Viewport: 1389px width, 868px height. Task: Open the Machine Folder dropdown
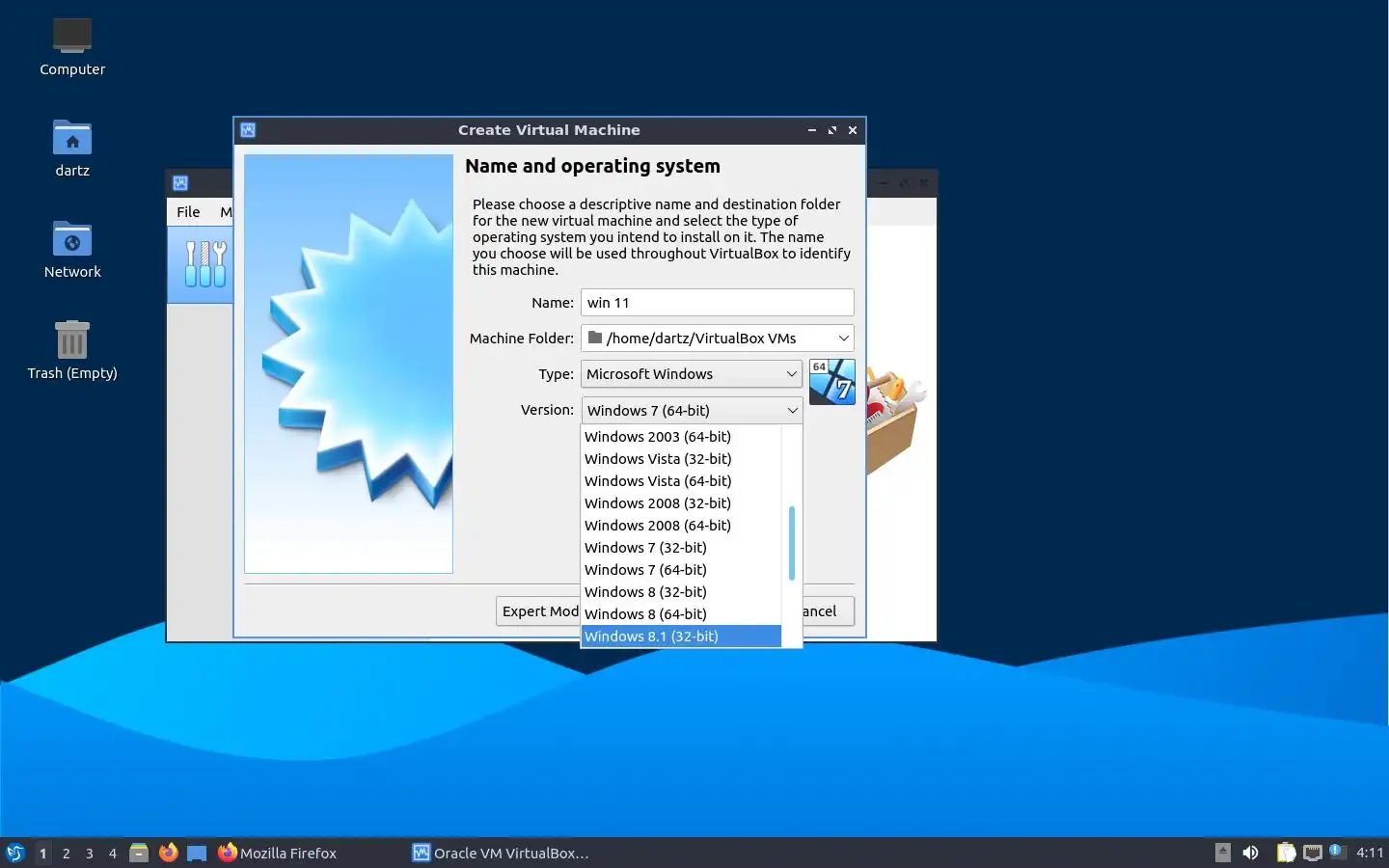click(718, 339)
